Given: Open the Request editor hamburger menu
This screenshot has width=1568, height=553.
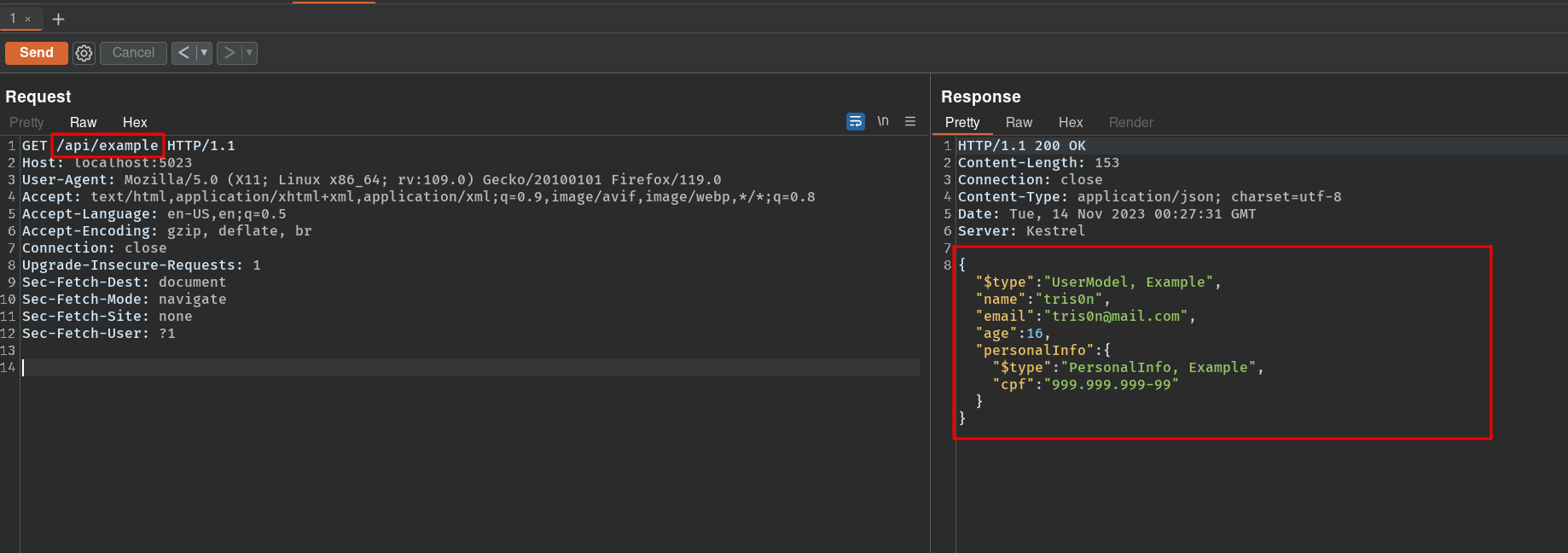Looking at the screenshot, I should coord(910,122).
